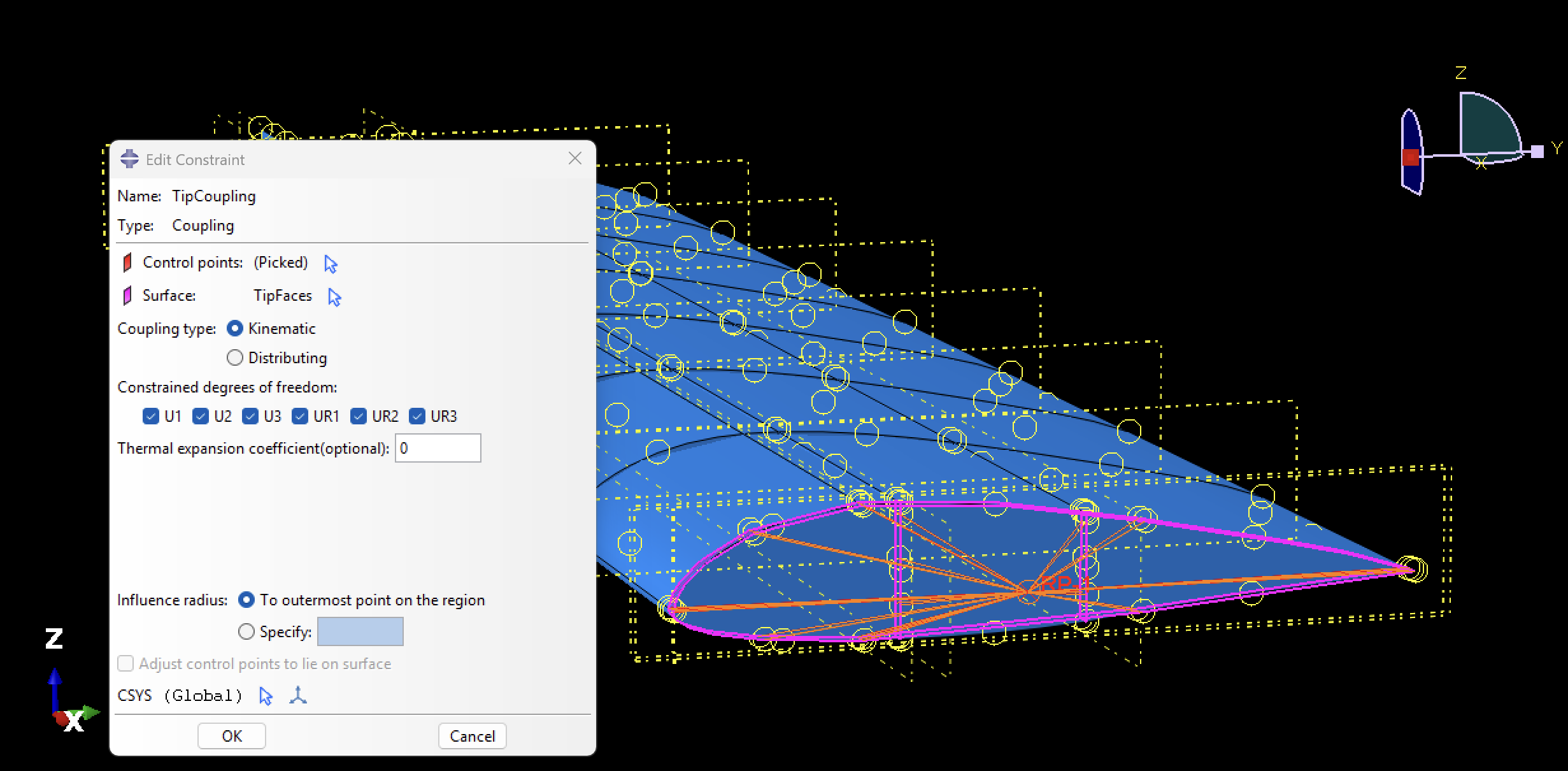The image size is (1568, 771).
Task: Select Kinematic coupling type
Action: (x=235, y=329)
